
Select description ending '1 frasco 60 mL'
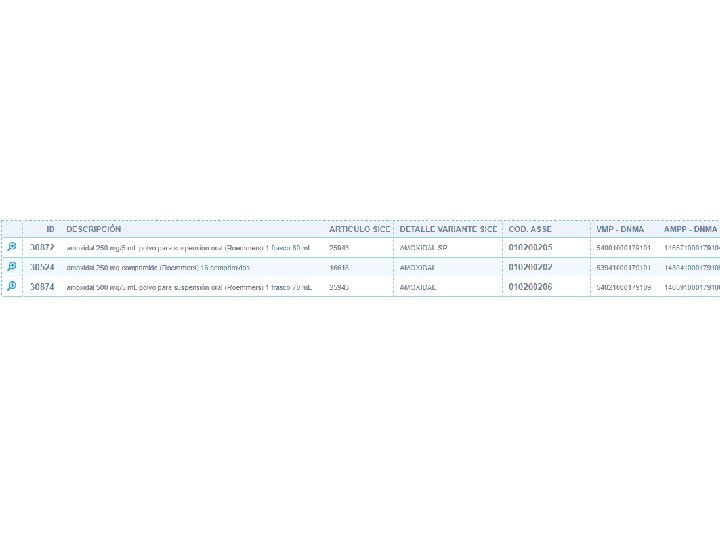click(188, 248)
